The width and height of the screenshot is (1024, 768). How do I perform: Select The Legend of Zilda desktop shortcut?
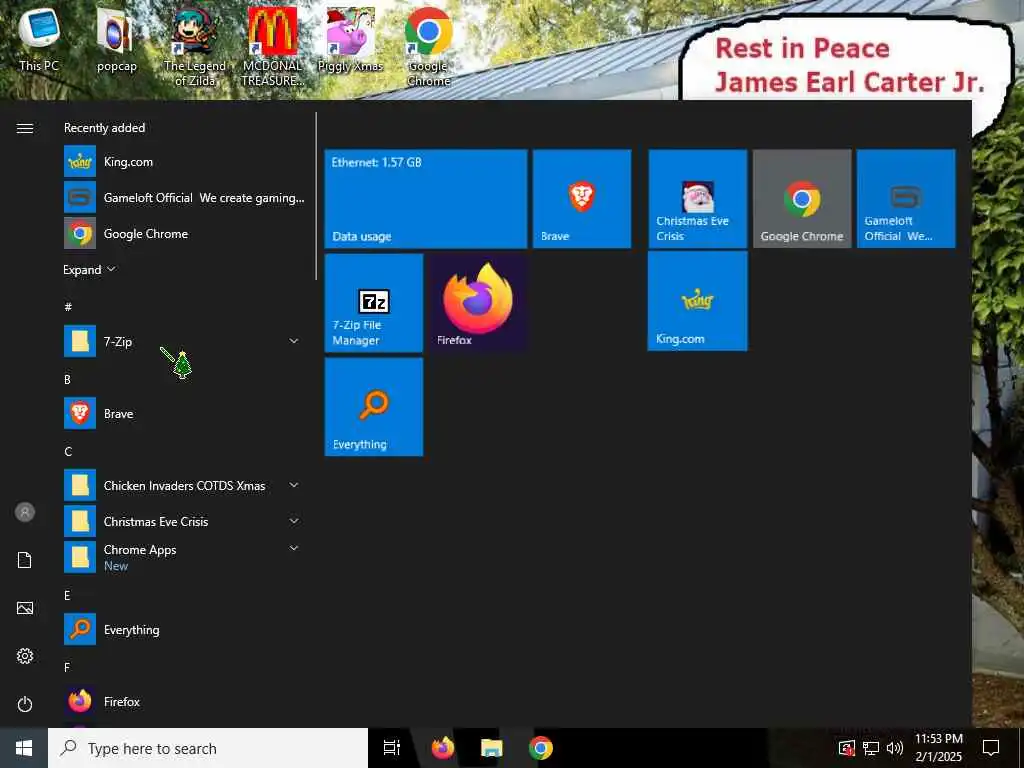tap(195, 47)
